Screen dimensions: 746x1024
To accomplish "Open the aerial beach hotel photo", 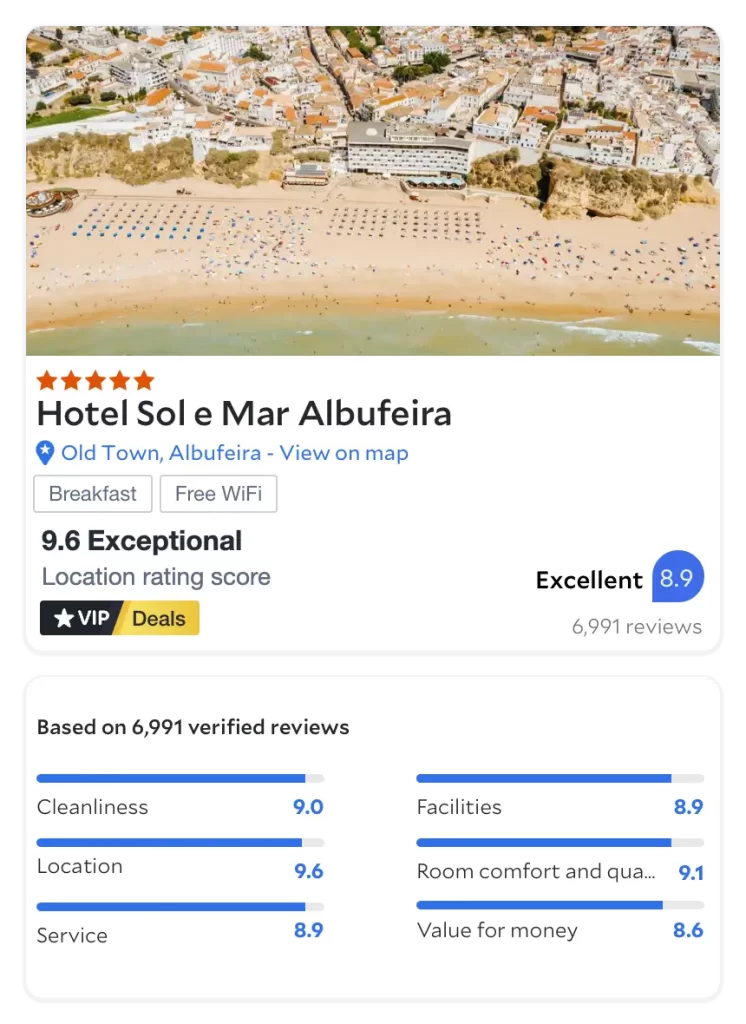I will tap(373, 190).
